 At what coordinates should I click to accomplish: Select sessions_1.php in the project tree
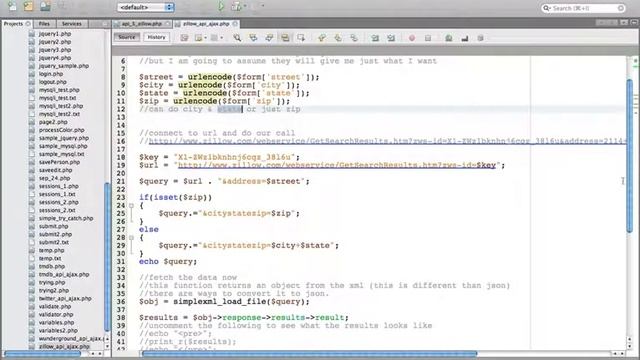tap(59, 186)
